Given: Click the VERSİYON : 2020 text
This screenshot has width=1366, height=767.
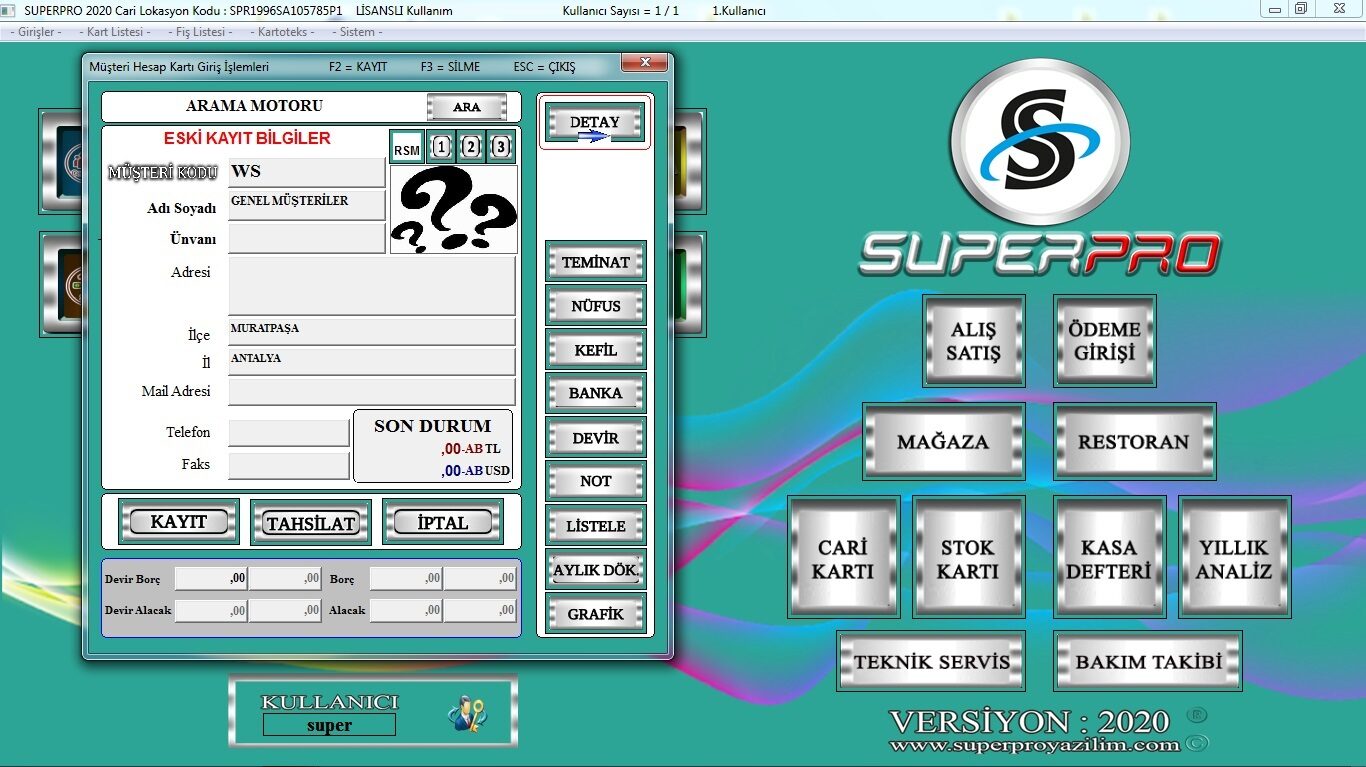Looking at the screenshot, I should point(1029,721).
